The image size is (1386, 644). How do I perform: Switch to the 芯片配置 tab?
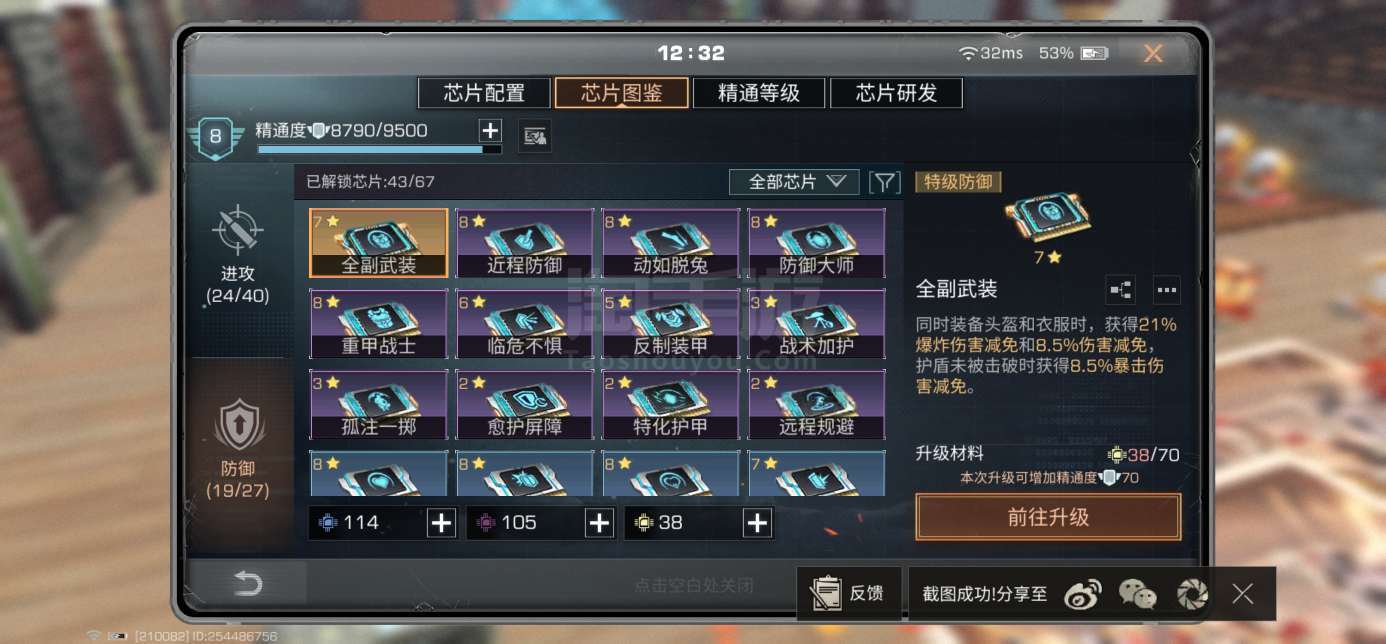[x=484, y=93]
